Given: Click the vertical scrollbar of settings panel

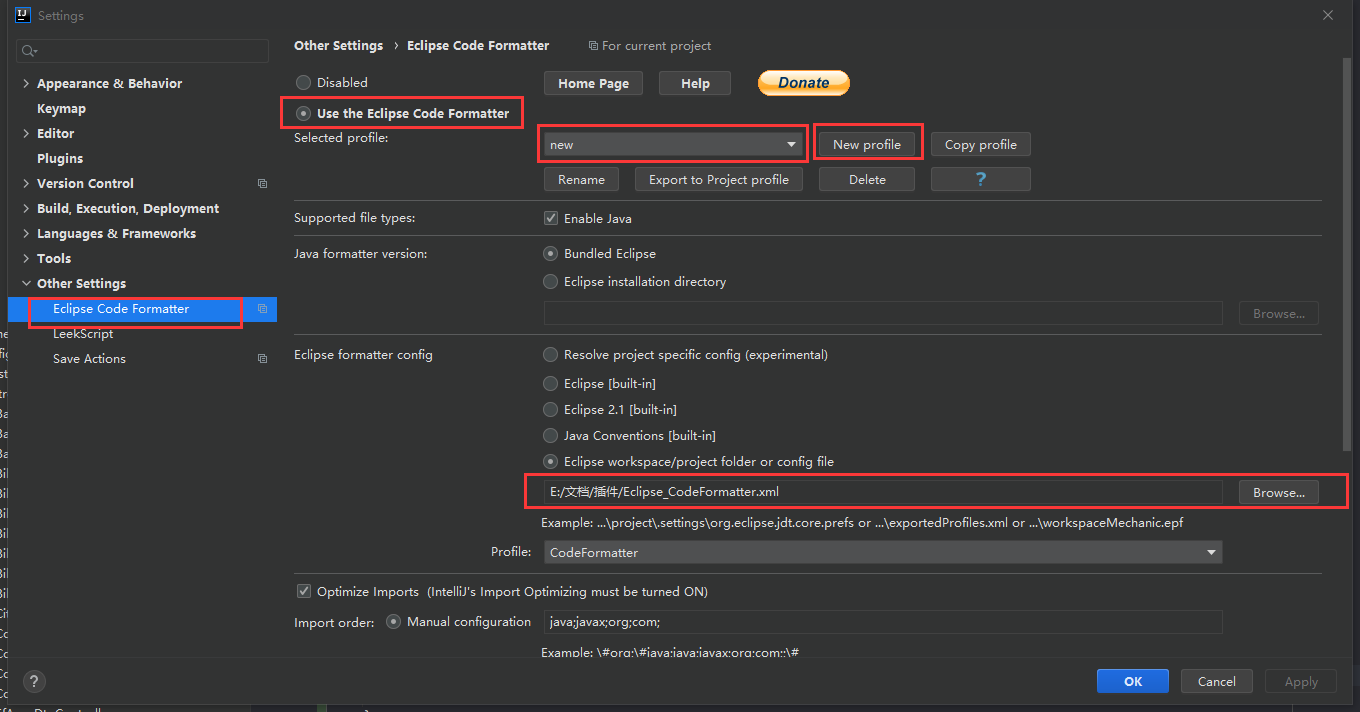Looking at the screenshot, I should pos(1347,255).
